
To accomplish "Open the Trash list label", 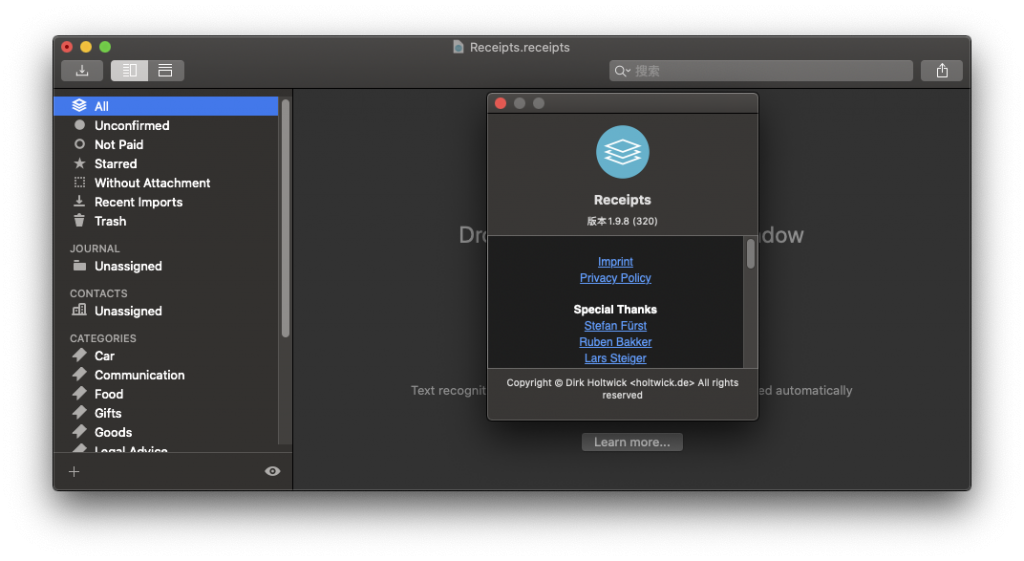I will point(110,221).
